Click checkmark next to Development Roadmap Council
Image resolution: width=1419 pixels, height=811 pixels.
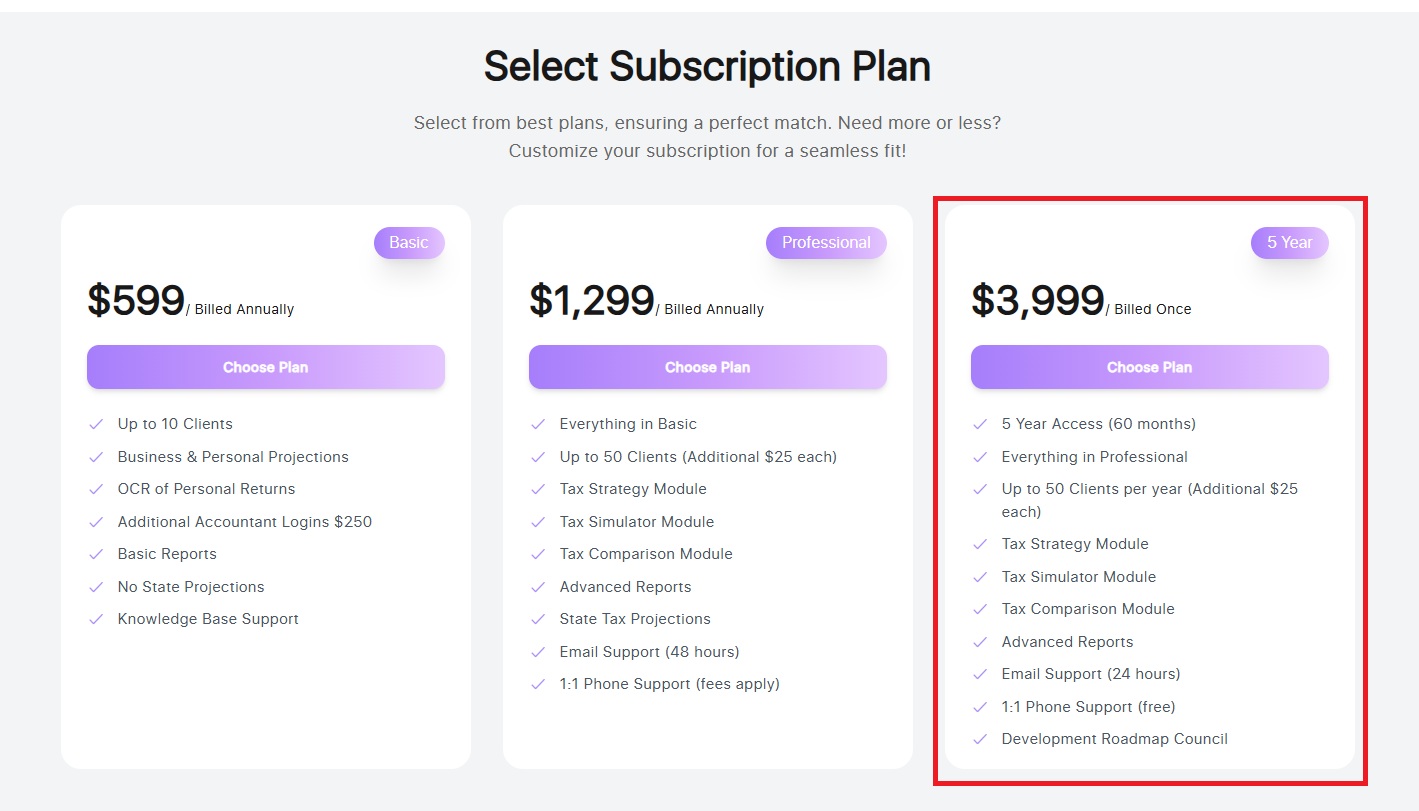pyautogui.click(x=980, y=739)
